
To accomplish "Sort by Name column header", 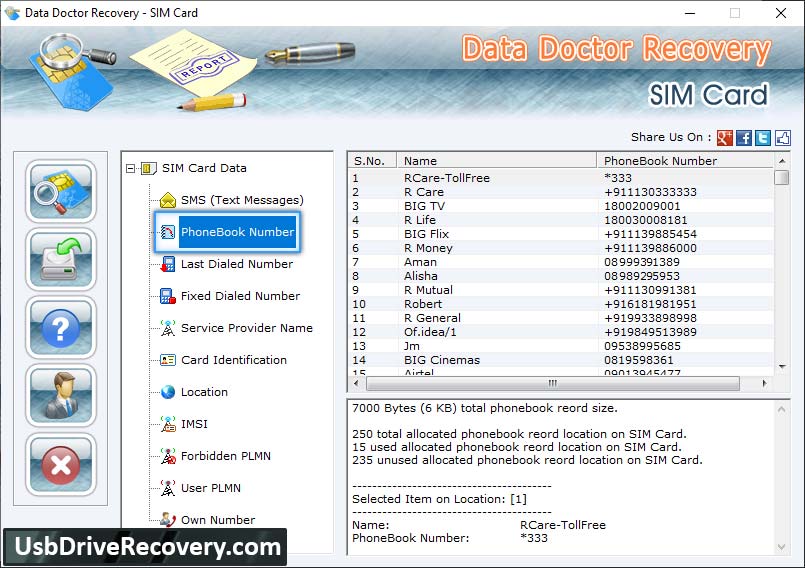I will (x=496, y=161).
